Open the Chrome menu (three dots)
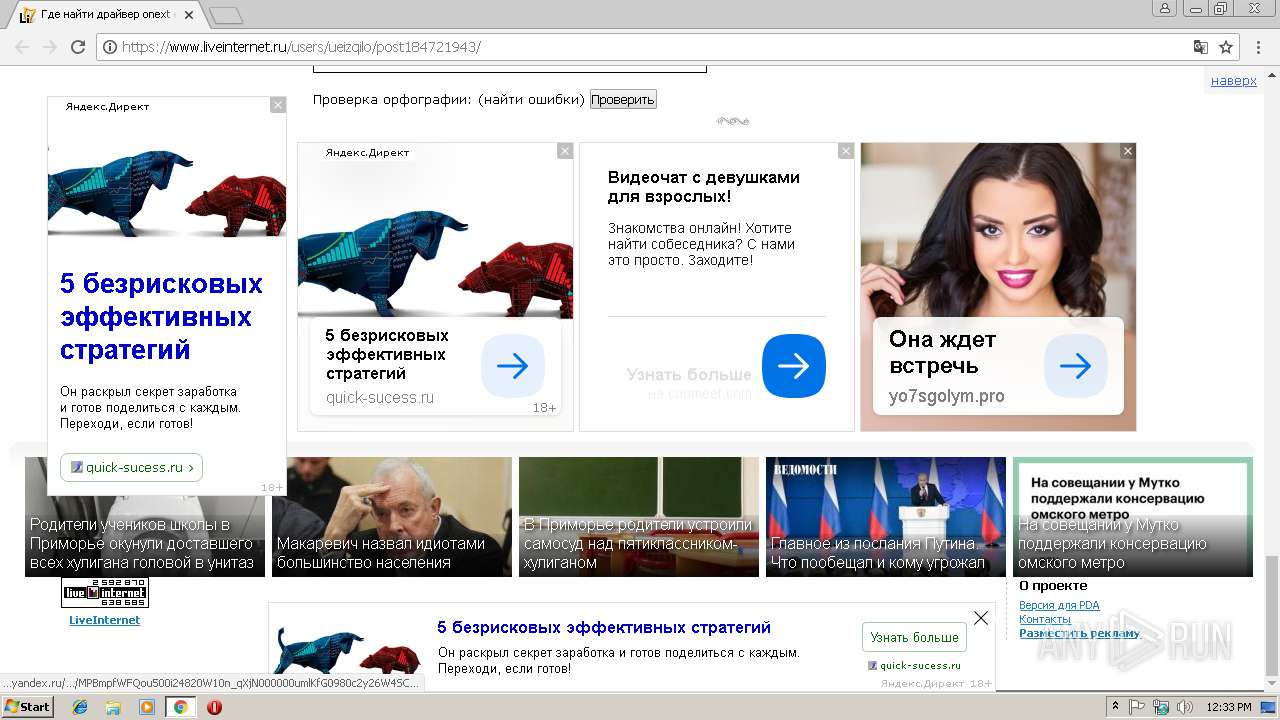 click(x=1257, y=47)
